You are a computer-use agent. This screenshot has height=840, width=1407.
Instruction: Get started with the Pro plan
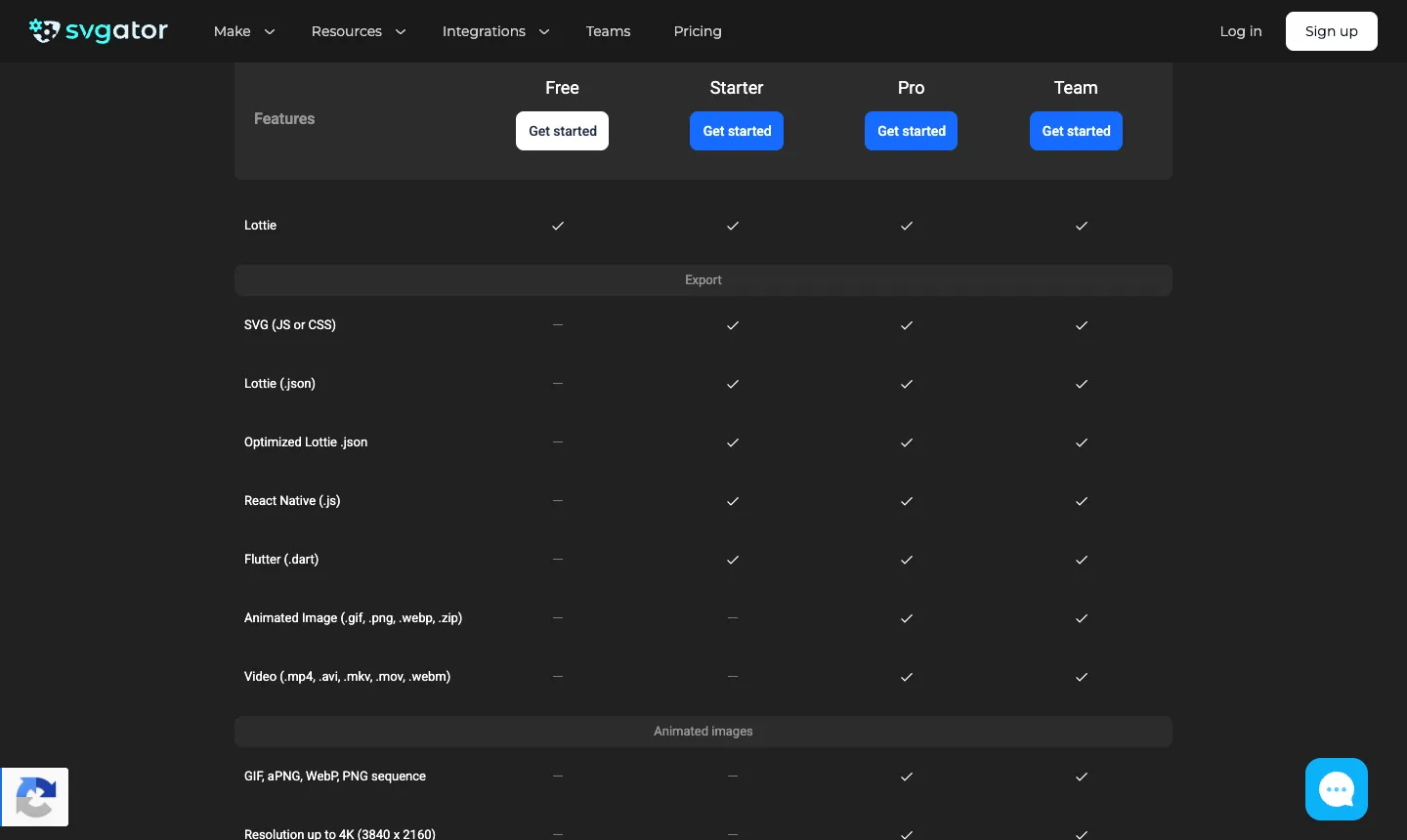[911, 131]
